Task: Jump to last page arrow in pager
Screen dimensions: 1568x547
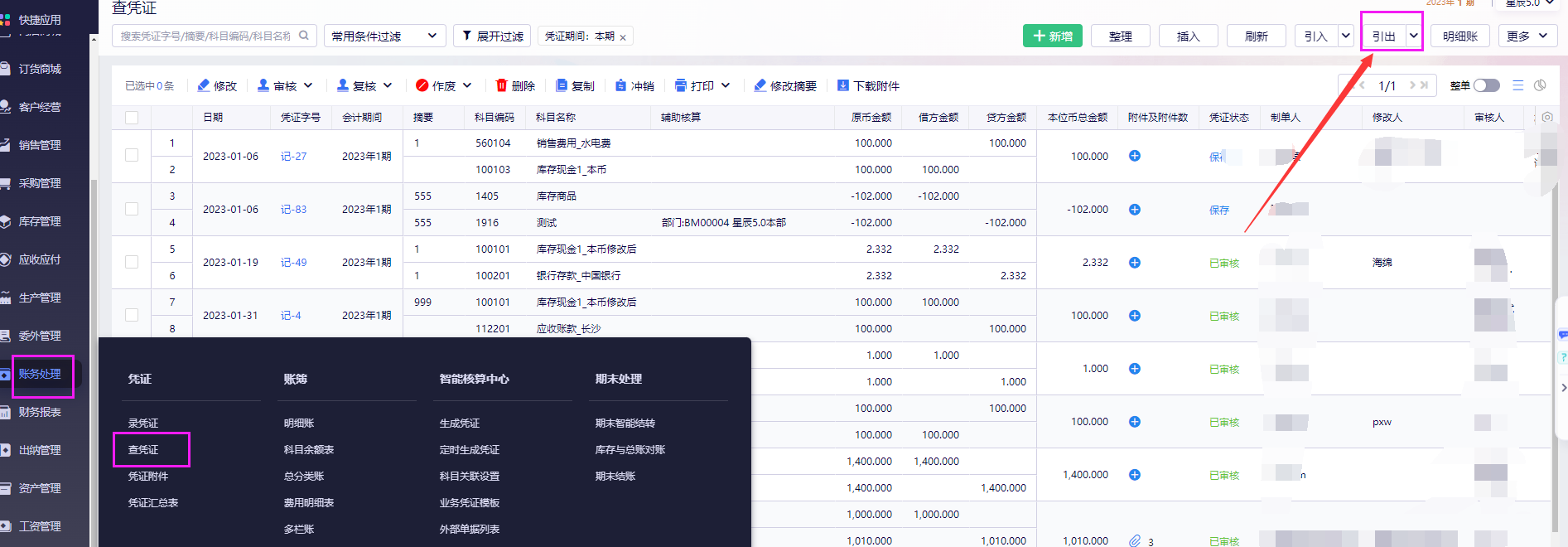Action: (1424, 85)
